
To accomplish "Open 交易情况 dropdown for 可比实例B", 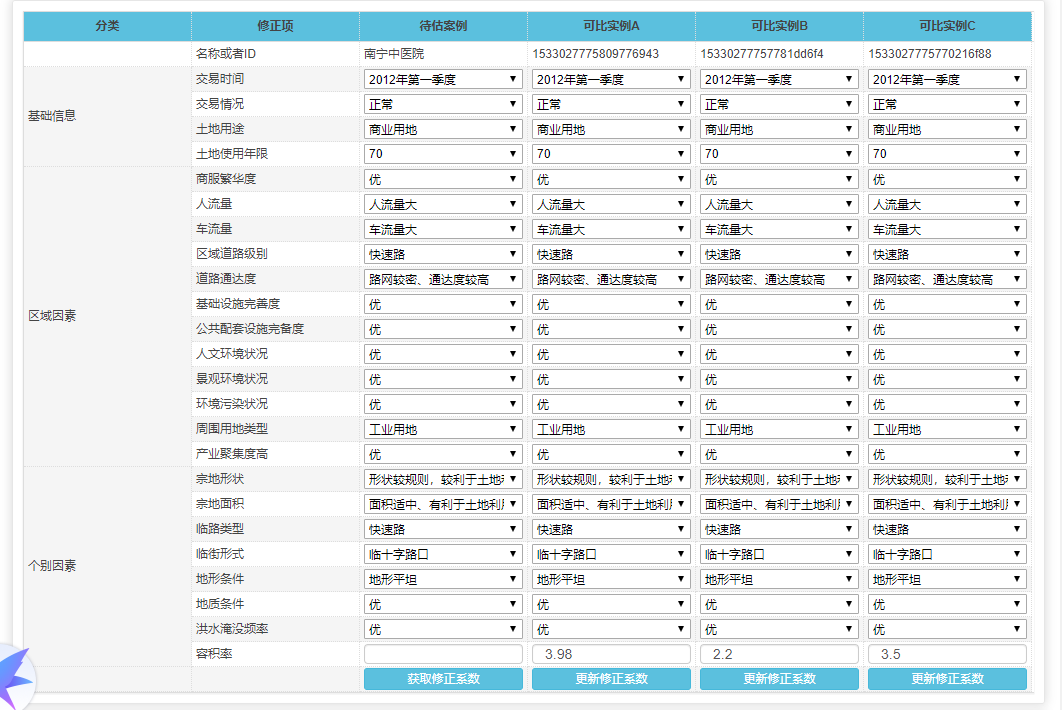I will pos(779,104).
